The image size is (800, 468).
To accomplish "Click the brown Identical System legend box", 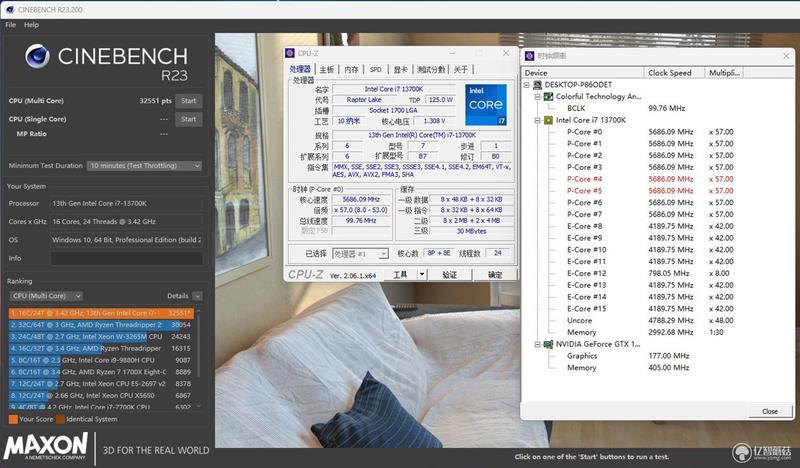I will coord(60,419).
